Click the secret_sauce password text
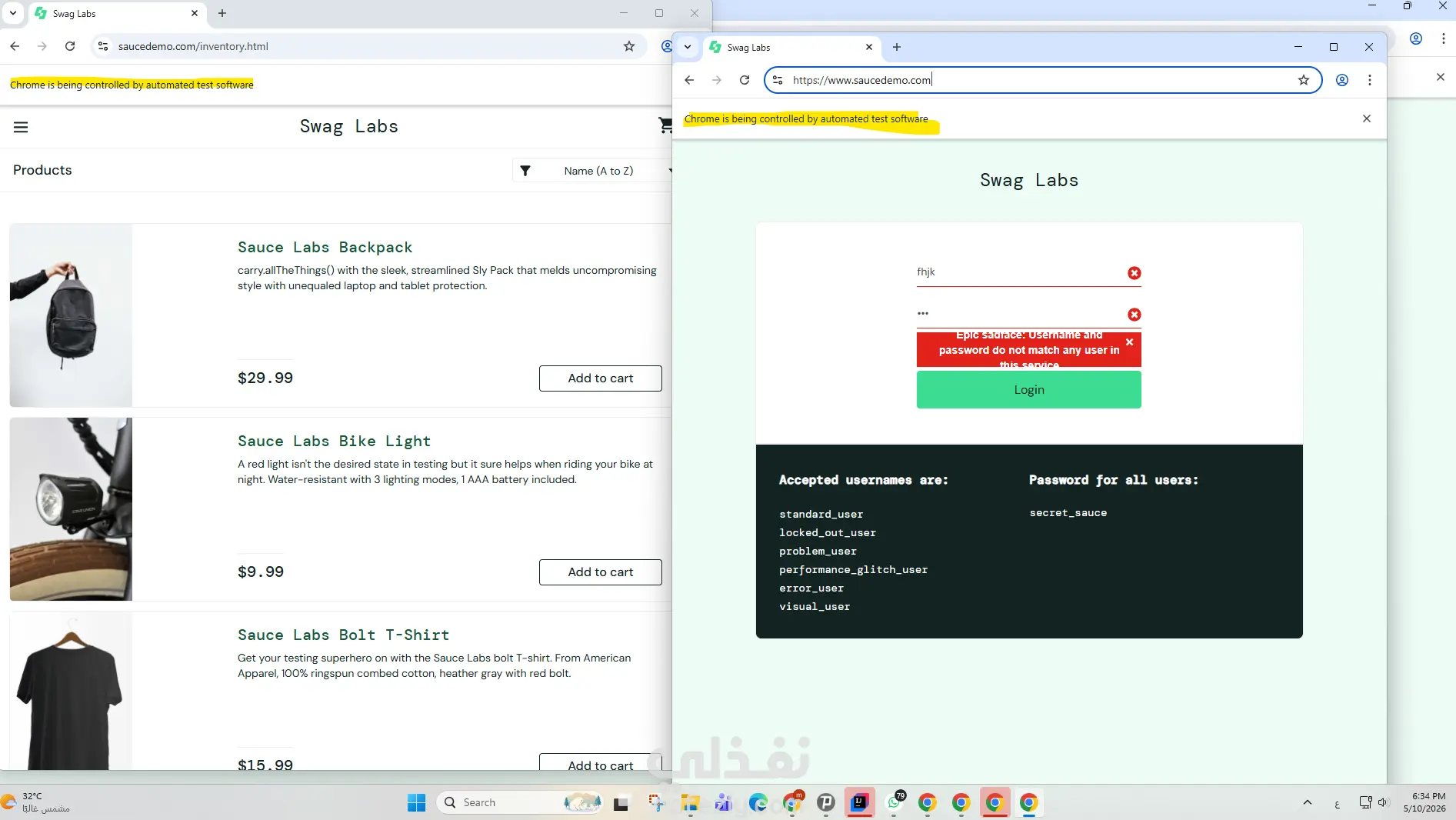 (x=1068, y=513)
